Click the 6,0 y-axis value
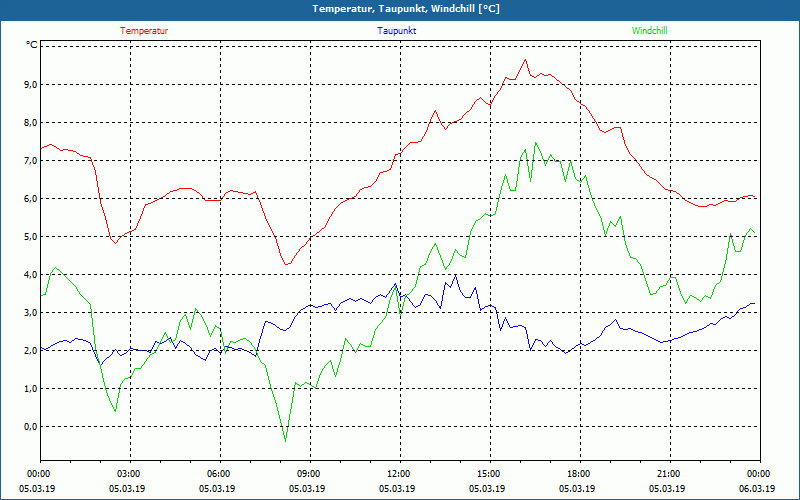 32,198
